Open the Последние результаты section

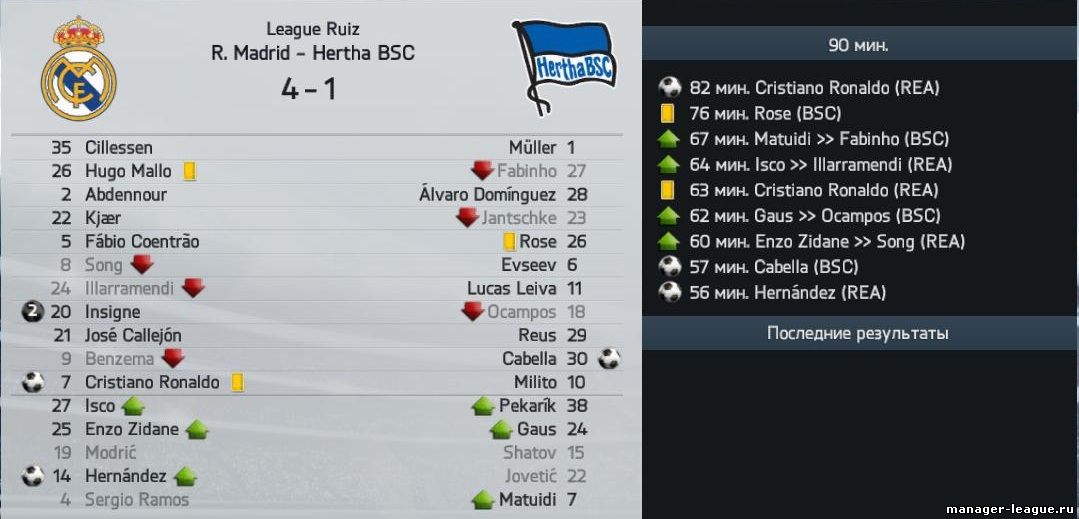pyautogui.click(x=860, y=333)
